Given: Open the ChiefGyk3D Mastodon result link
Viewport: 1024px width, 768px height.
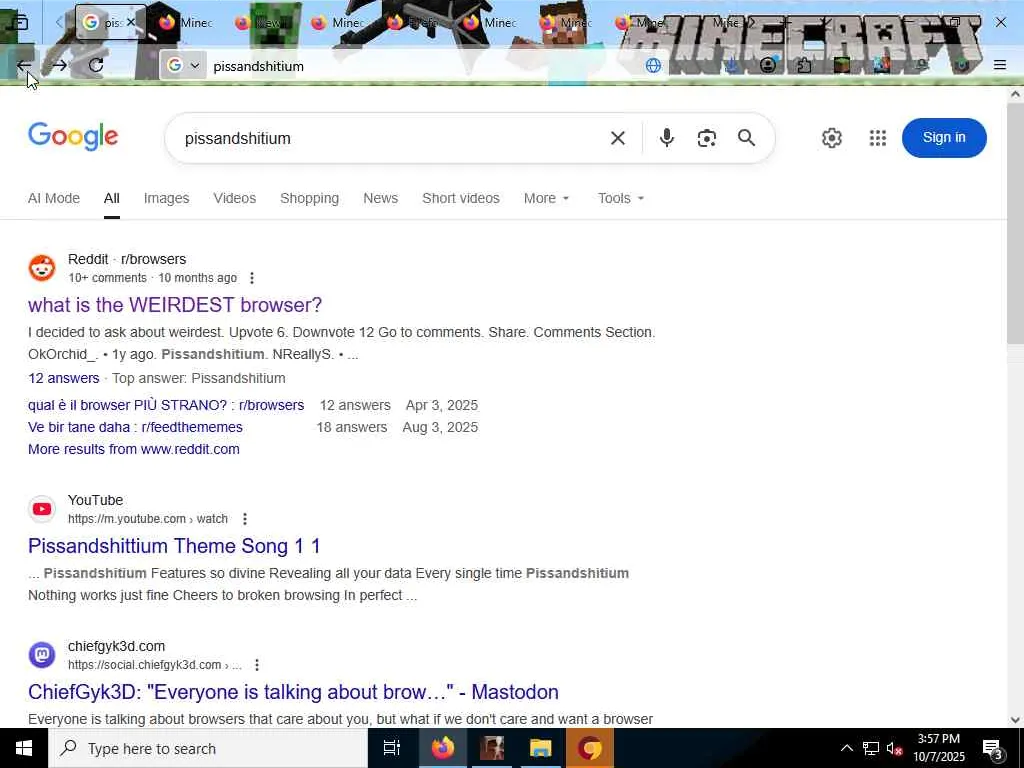Looking at the screenshot, I should coord(293,692).
